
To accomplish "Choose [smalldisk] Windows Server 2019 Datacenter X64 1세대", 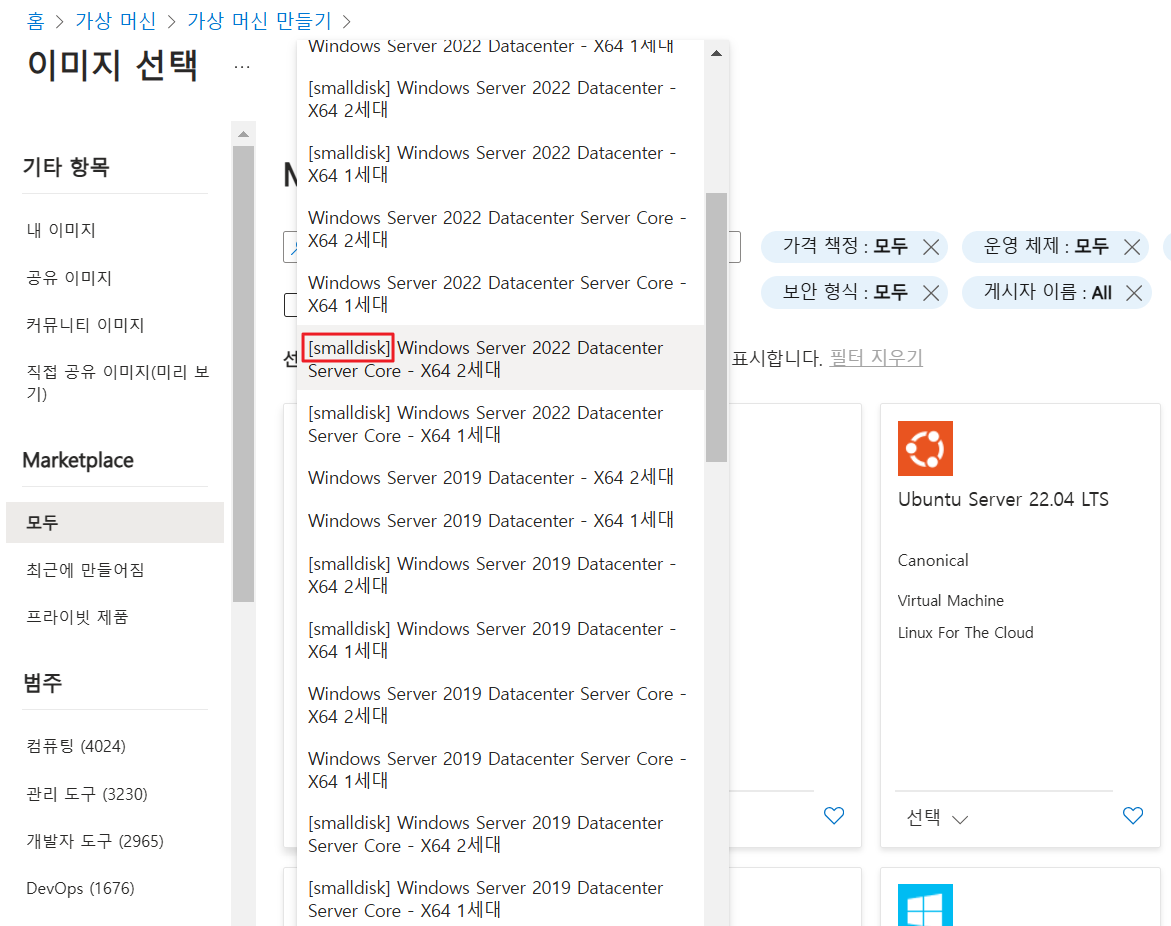I will 500,640.
